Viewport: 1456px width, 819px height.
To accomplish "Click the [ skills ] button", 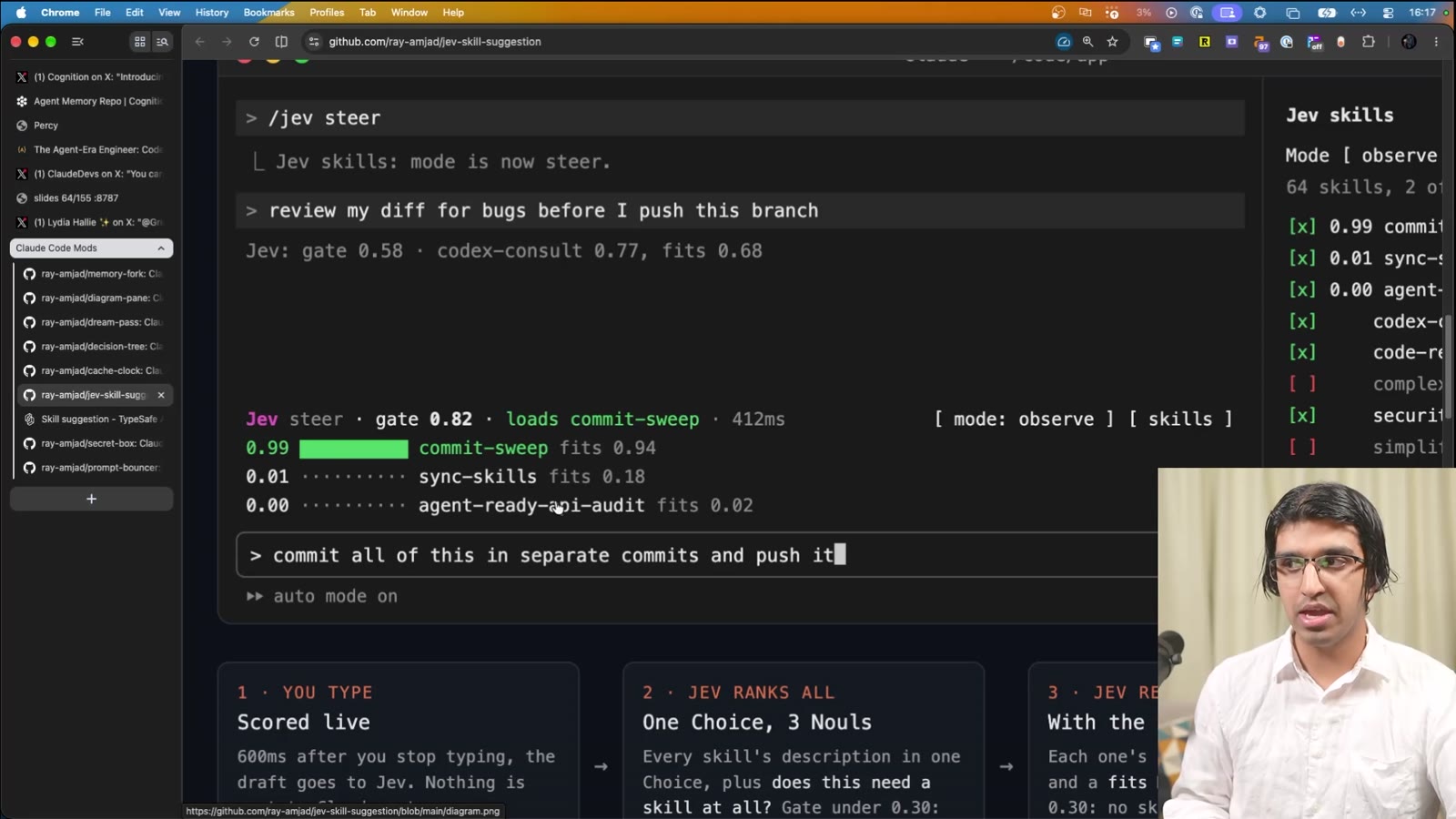I will pos(1180,420).
